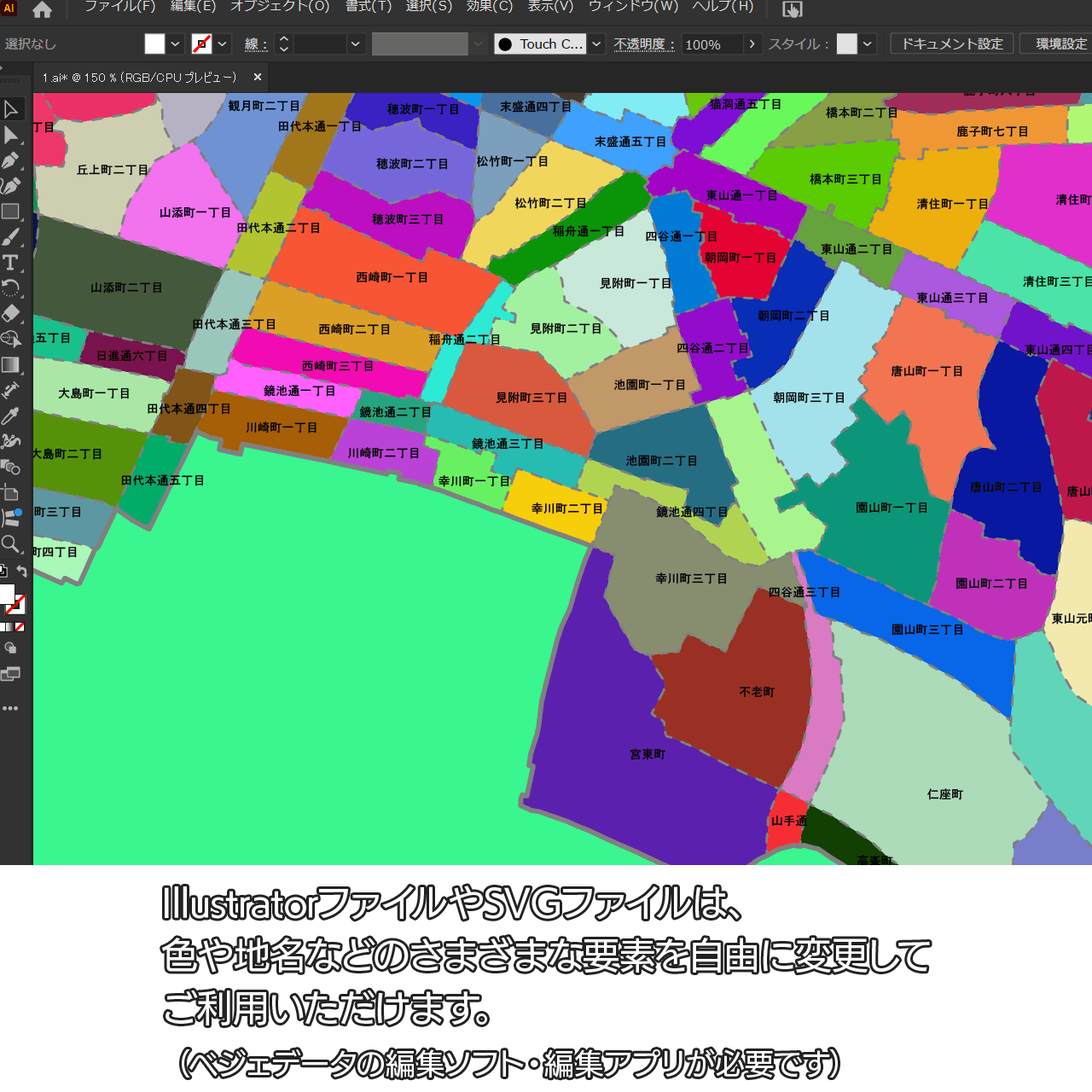The width and height of the screenshot is (1092, 1092).
Task: Set color mode to None
Action: coord(20,627)
